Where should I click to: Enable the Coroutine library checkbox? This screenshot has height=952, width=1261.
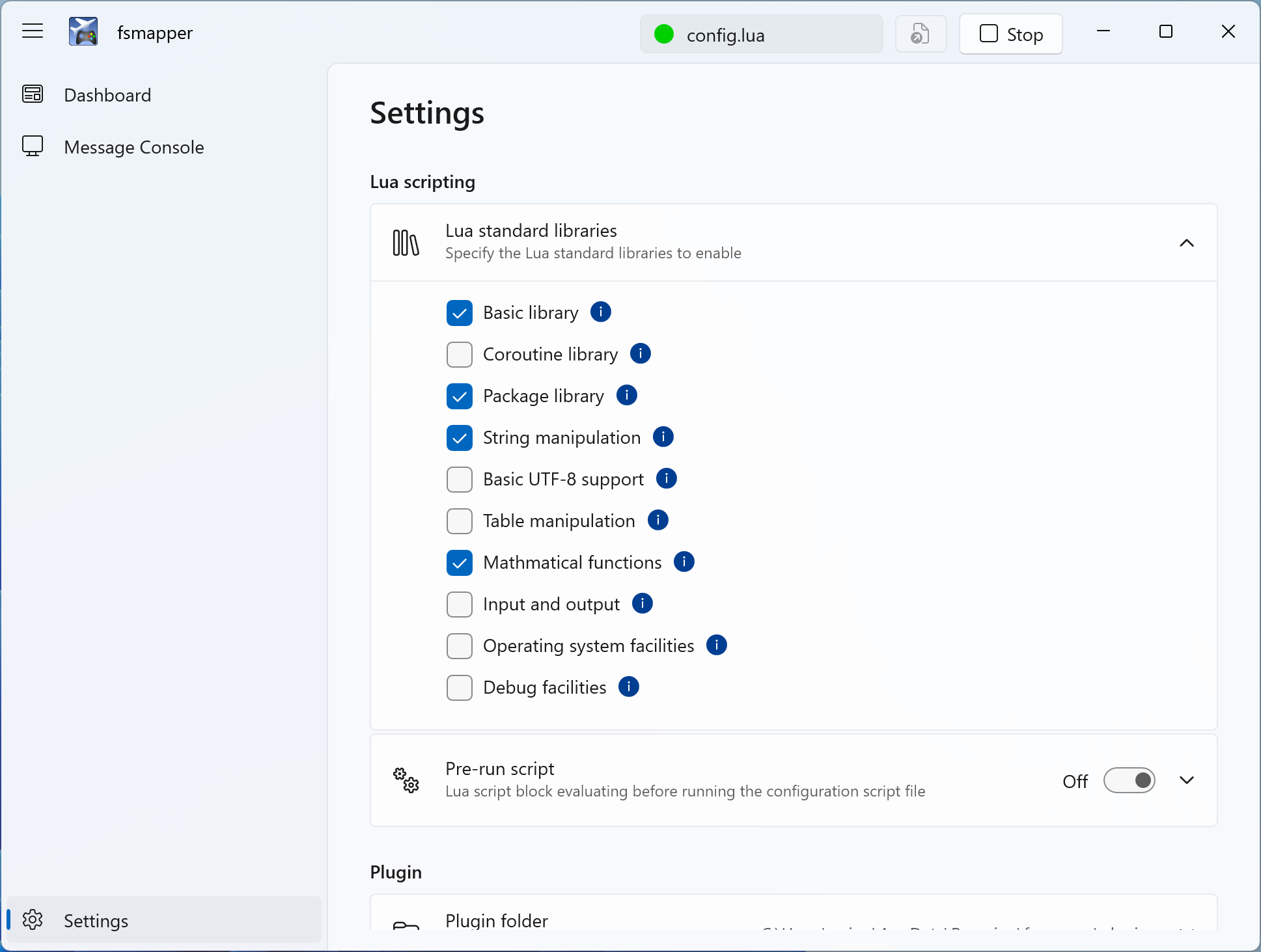tap(459, 354)
